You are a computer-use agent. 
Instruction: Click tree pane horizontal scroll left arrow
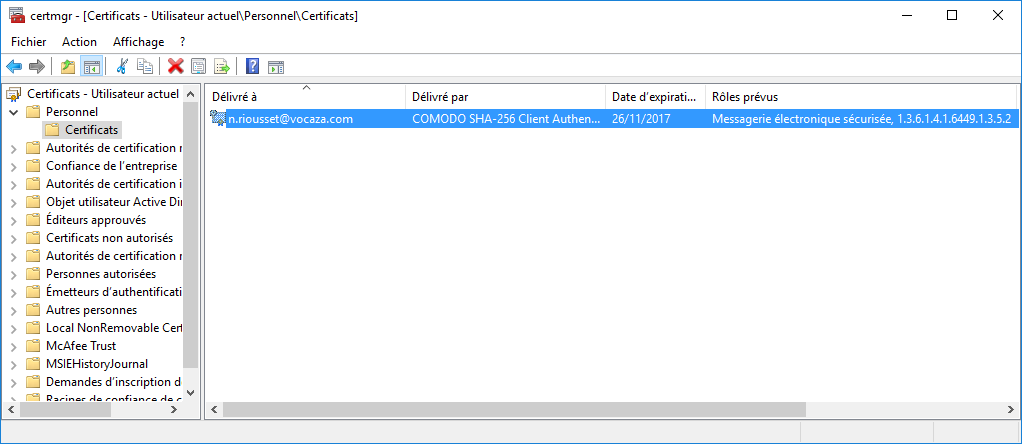tap(10, 409)
